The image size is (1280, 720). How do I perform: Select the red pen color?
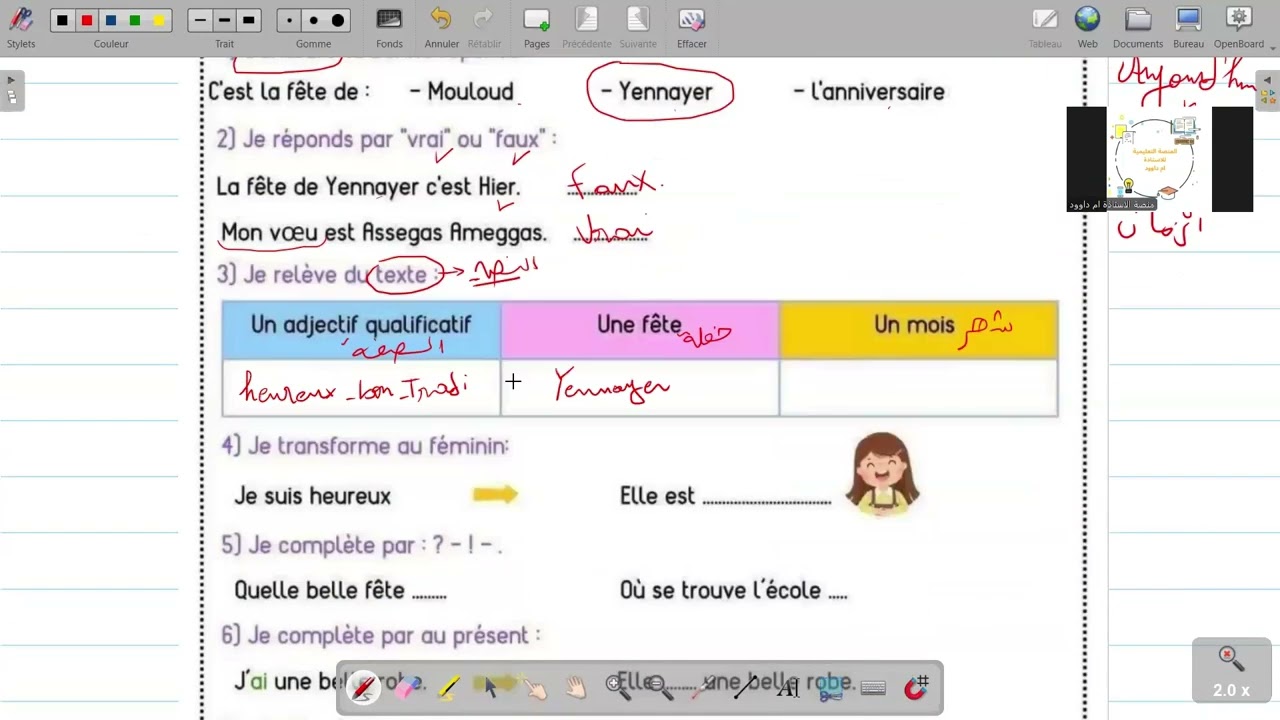(x=87, y=20)
